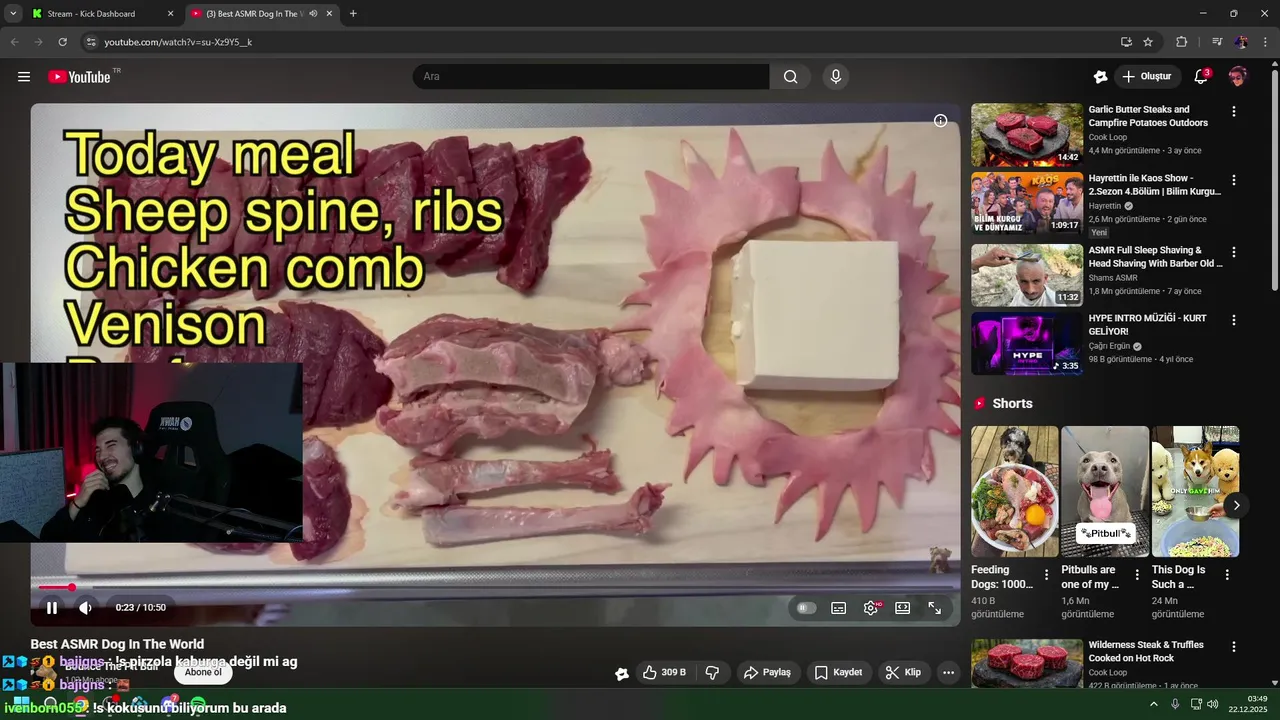Close the YouTube browser tab
The image size is (1280, 720).
(x=329, y=14)
